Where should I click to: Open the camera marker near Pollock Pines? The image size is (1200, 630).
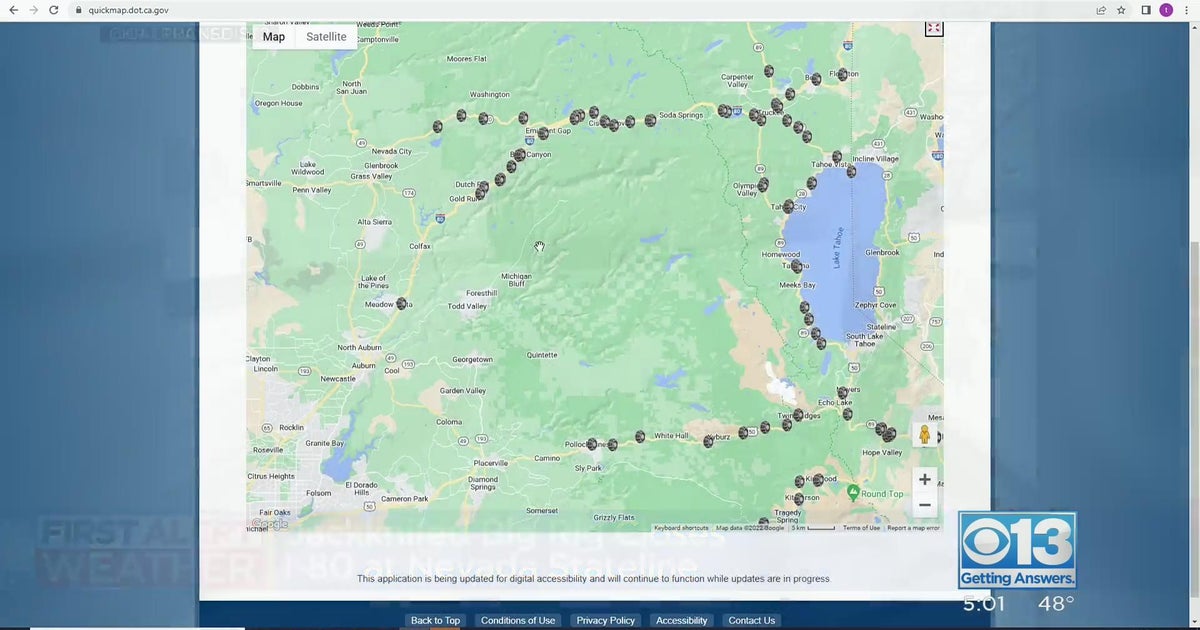591,443
